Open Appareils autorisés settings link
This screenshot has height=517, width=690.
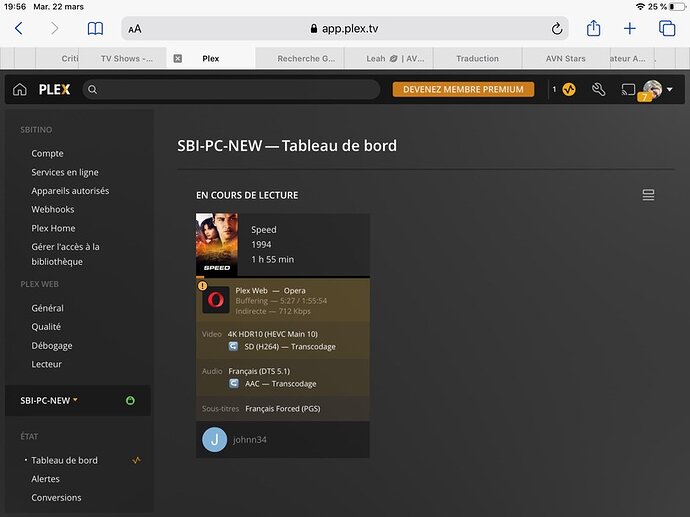[x=70, y=191]
